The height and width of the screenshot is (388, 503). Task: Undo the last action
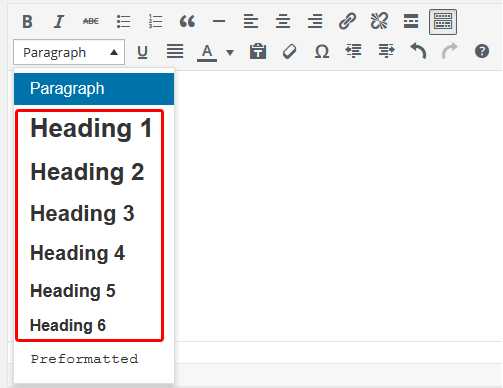pyautogui.click(x=418, y=51)
